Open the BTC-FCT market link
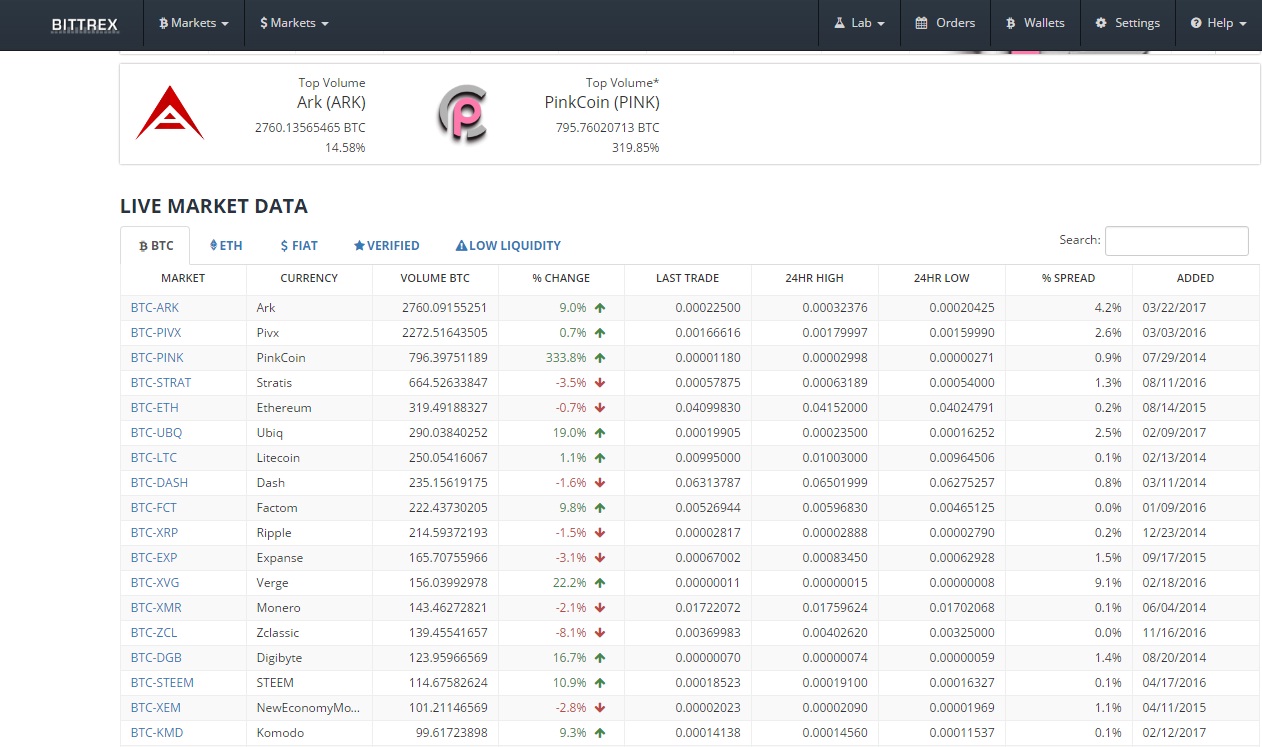The width and height of the screenshot is (1262, 747). (154, 508)
